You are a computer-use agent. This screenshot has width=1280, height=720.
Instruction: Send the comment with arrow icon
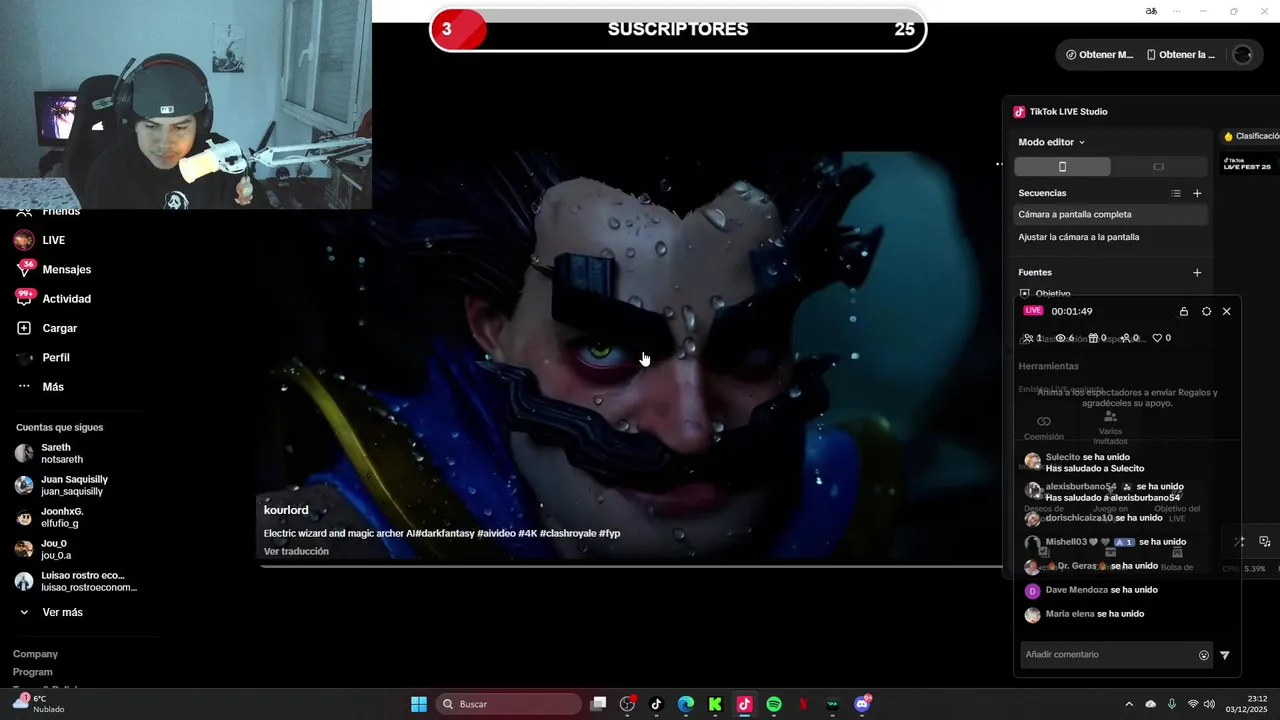click(1225, 655)
